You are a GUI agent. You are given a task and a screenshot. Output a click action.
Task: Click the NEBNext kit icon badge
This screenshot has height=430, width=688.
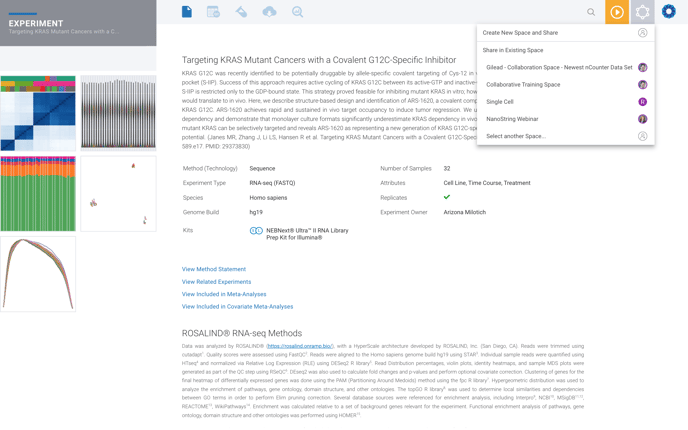tap(256, 231)
